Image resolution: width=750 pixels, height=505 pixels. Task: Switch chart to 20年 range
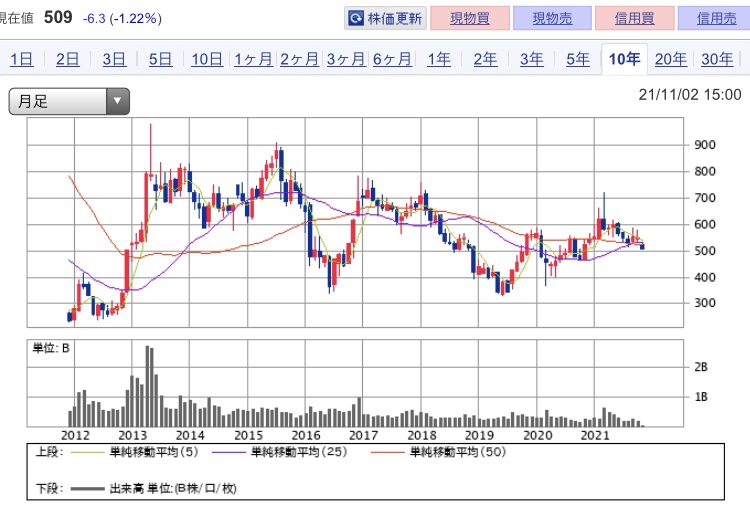click(x=671, y=59)
